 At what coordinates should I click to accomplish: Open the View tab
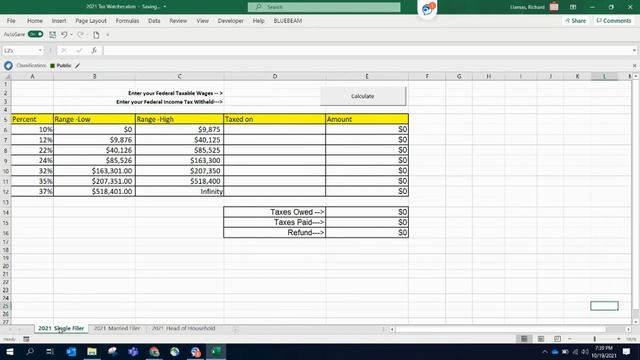202,21
